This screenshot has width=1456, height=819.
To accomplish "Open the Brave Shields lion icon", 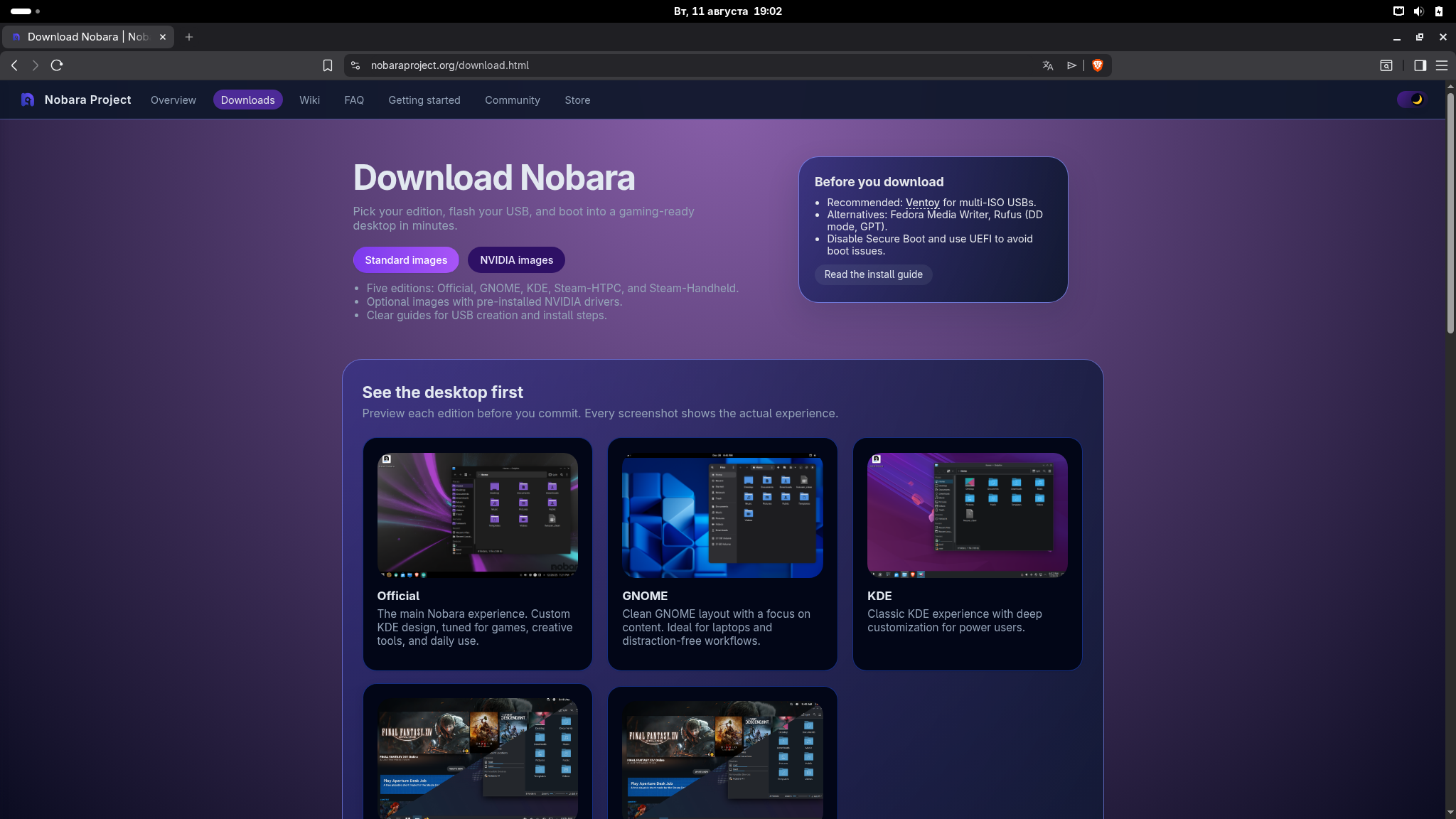I will point(1098,65).
